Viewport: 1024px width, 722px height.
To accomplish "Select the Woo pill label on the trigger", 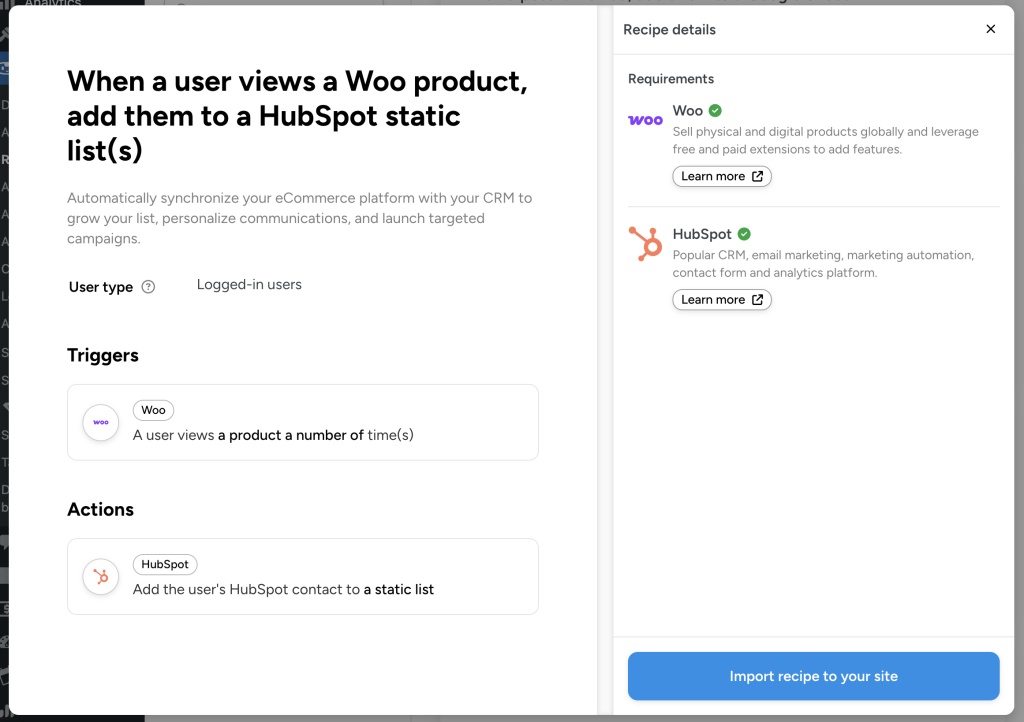I will 153,410.
